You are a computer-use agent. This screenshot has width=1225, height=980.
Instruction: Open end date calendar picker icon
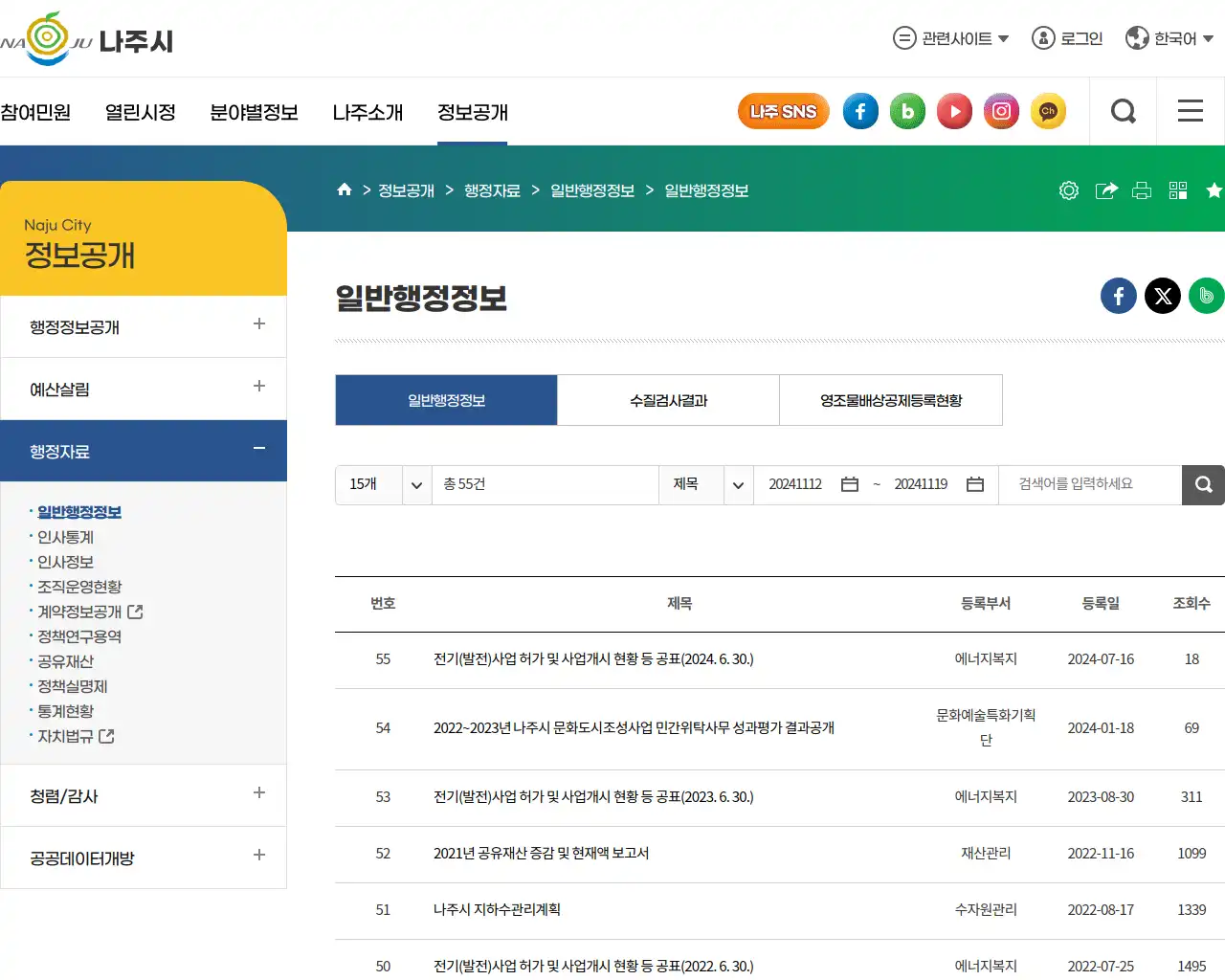pos(975,484)
